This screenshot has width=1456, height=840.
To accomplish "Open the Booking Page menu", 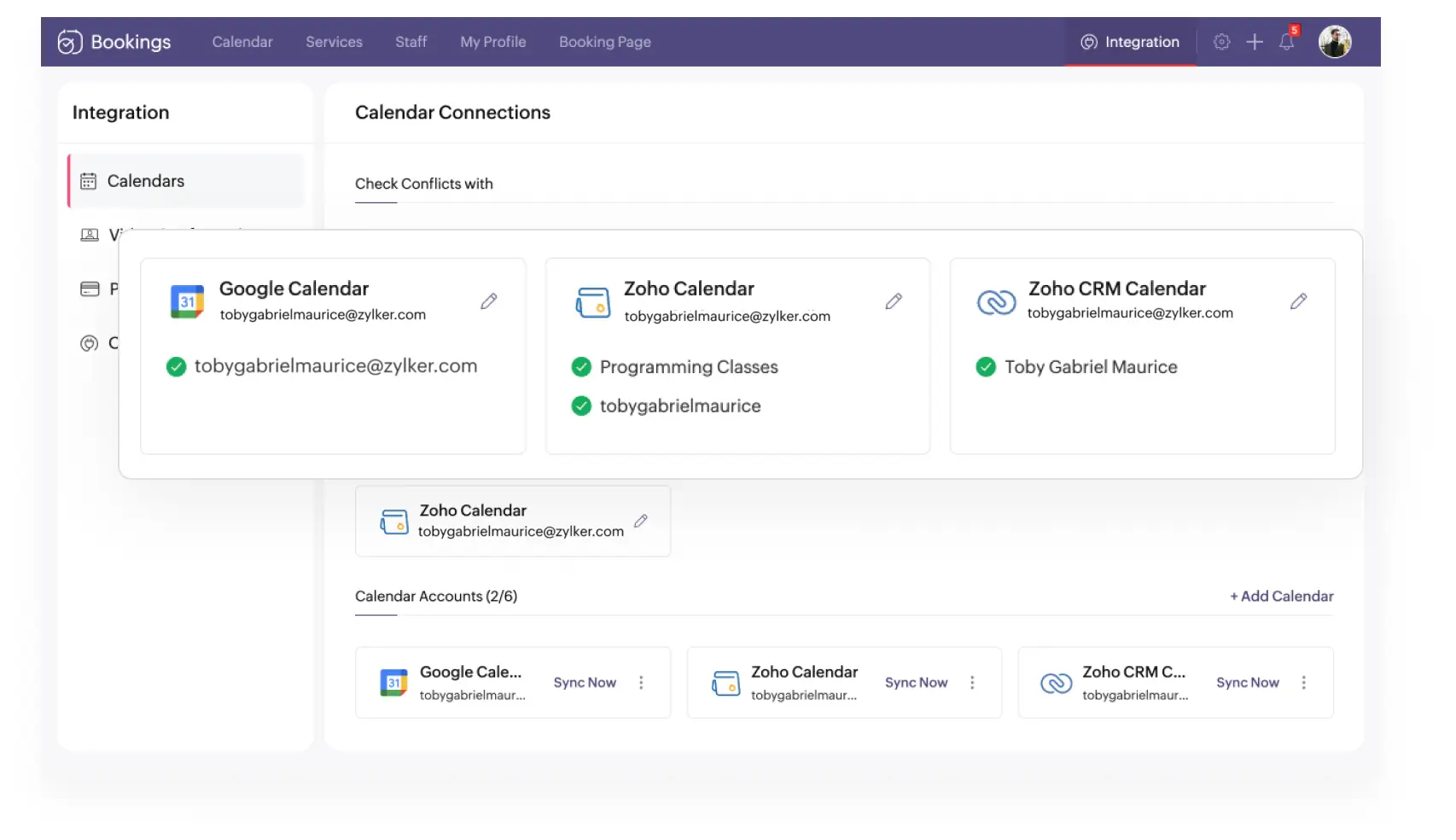I will tap(604, 42).
